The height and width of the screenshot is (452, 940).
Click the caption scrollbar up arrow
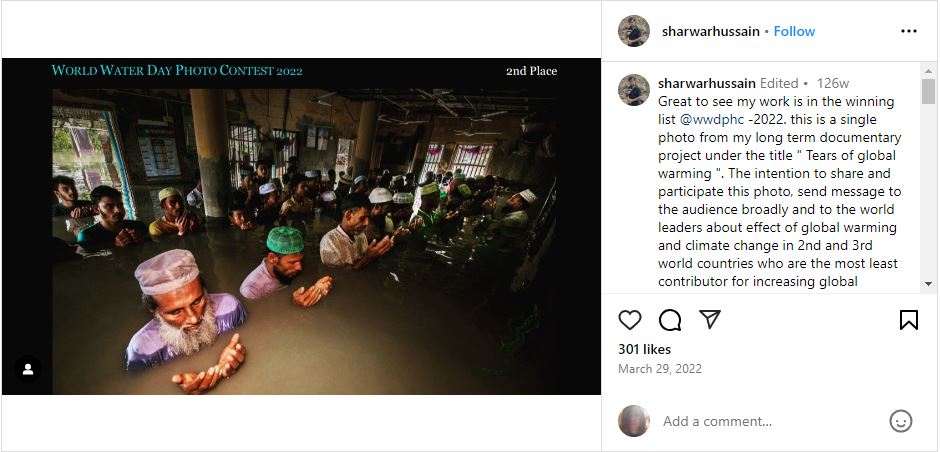coord(929,70)
